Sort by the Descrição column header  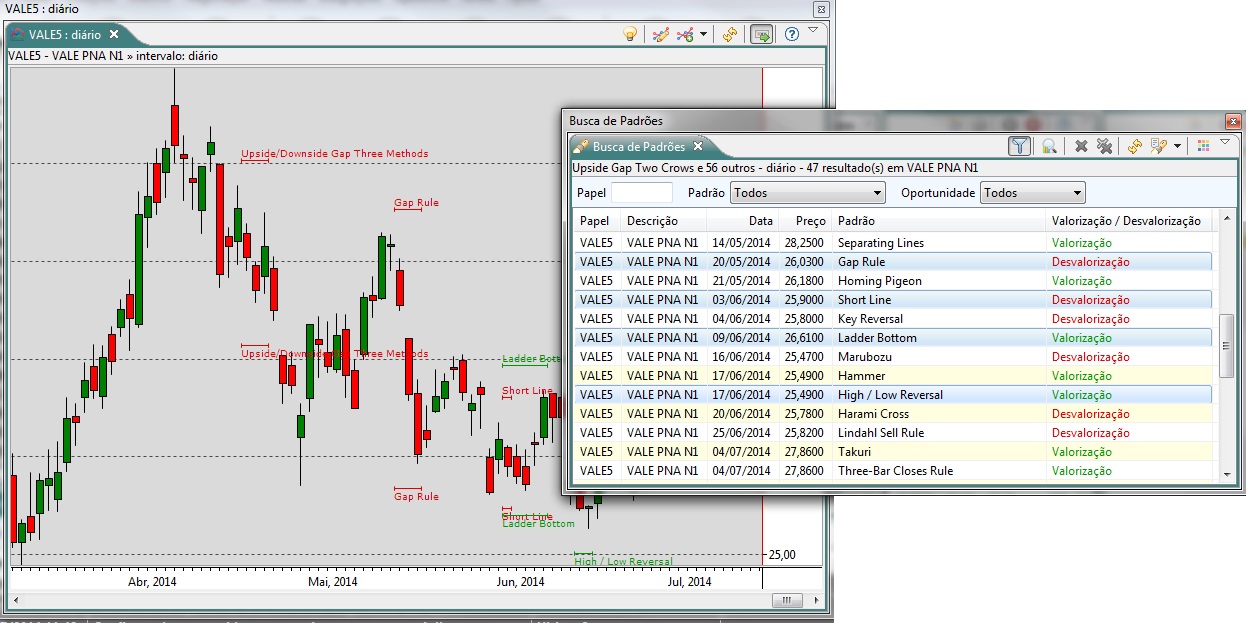[663, 221]
